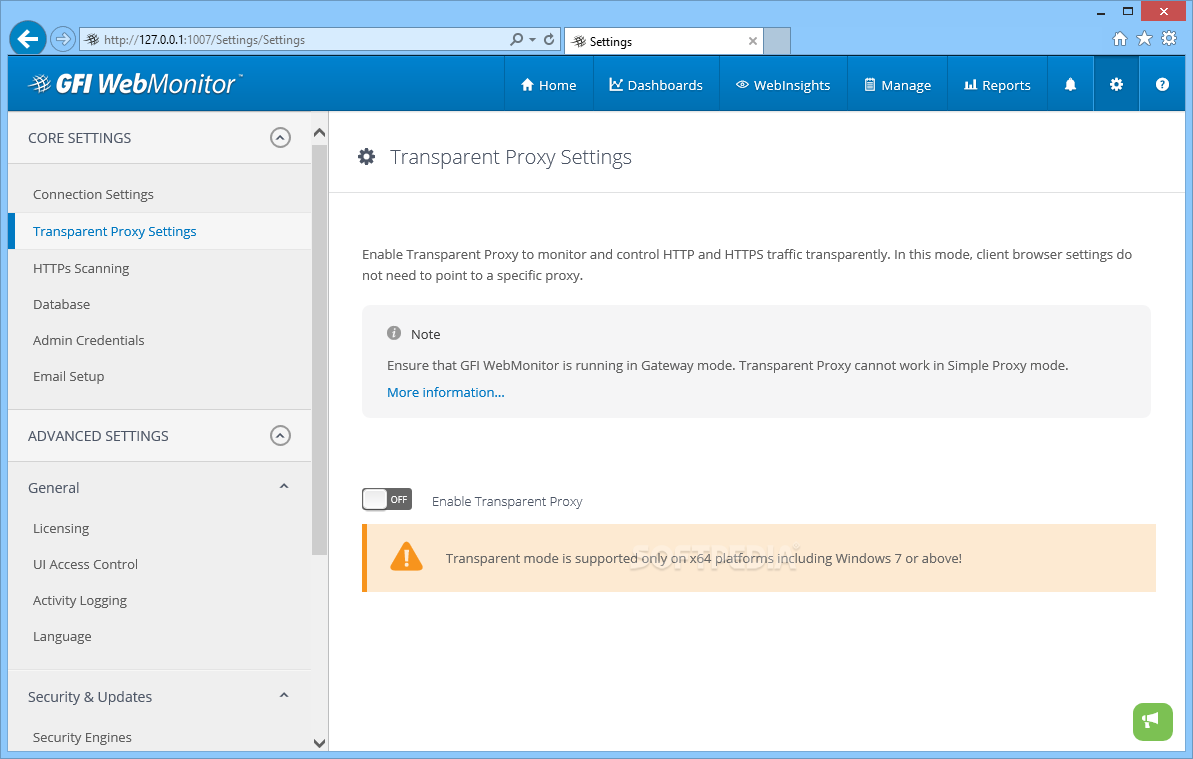Go to the Home menu
Image resolution: width=1193 pixels, height=759 pixels.
[x=549, y=85]
